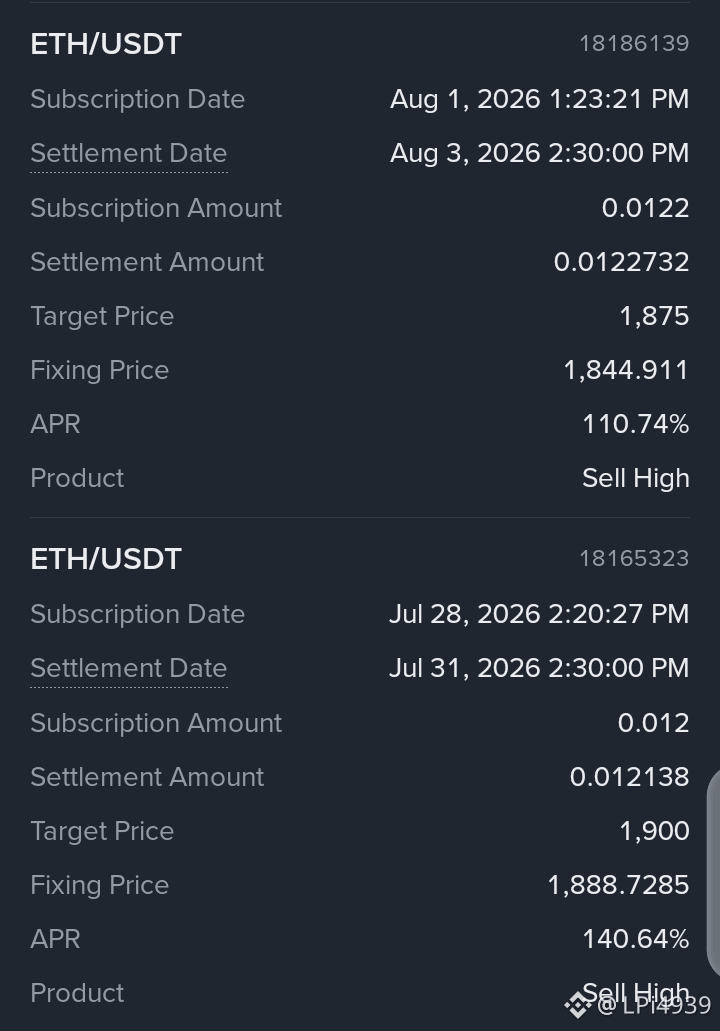This screenshot has width=720, height=1031.
Task: Select order ID 18186139
Action: pos(634,43)
